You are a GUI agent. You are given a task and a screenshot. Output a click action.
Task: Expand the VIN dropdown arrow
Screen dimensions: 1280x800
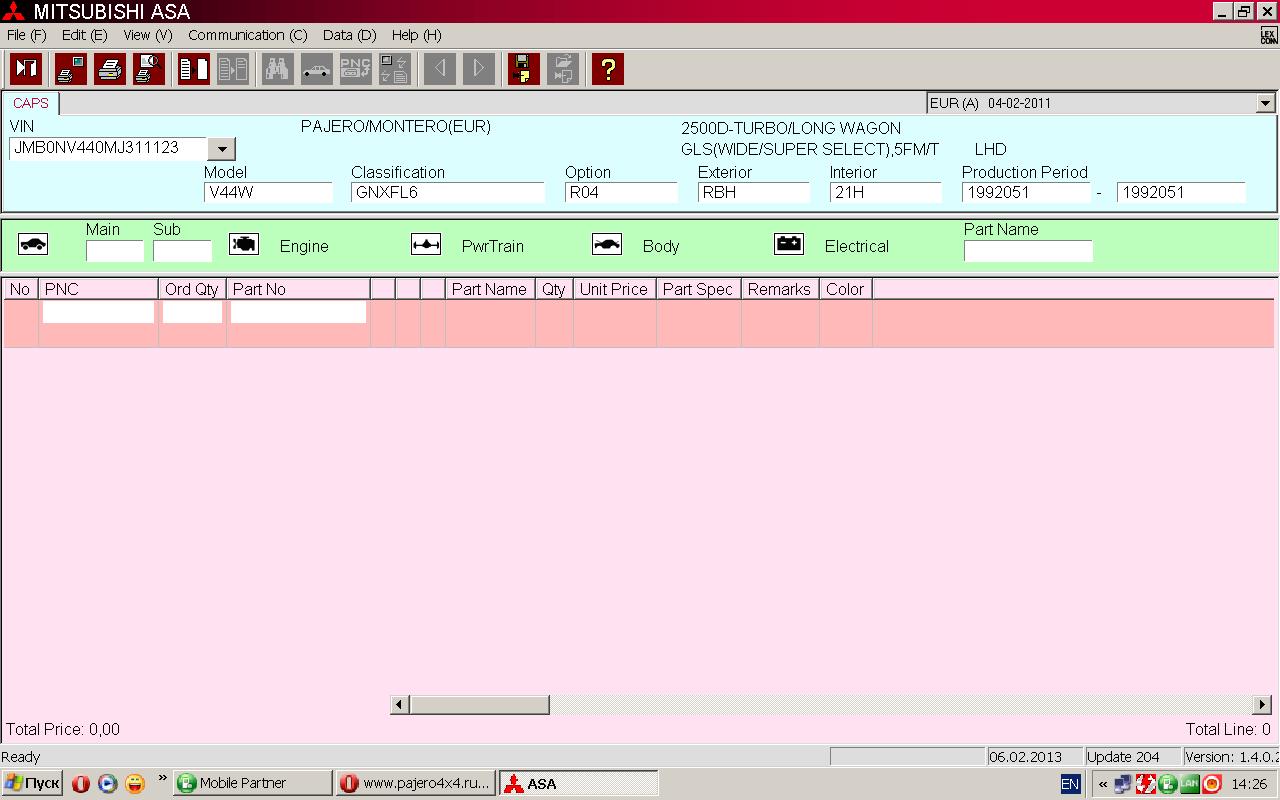tap(221, 149)
